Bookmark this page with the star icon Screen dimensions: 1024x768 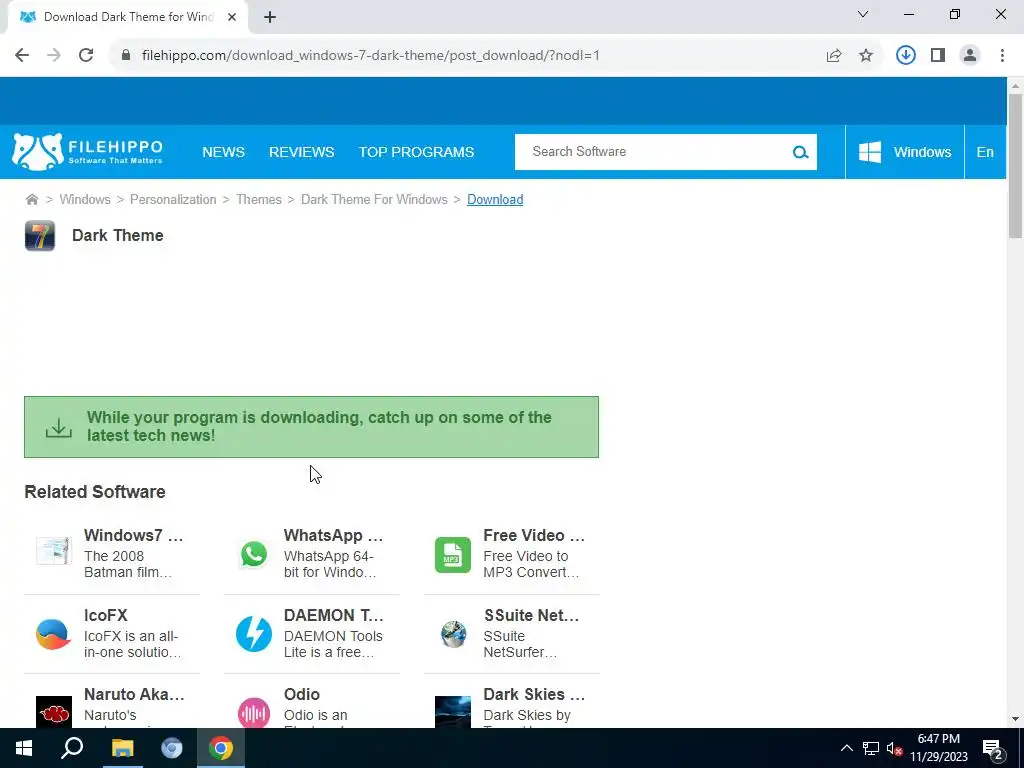pyautogui.click(x=866, y=56)
